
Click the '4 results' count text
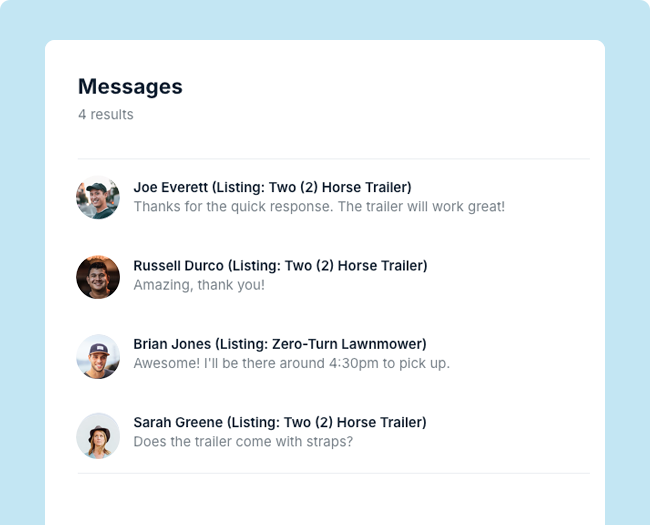coord(106,114)
